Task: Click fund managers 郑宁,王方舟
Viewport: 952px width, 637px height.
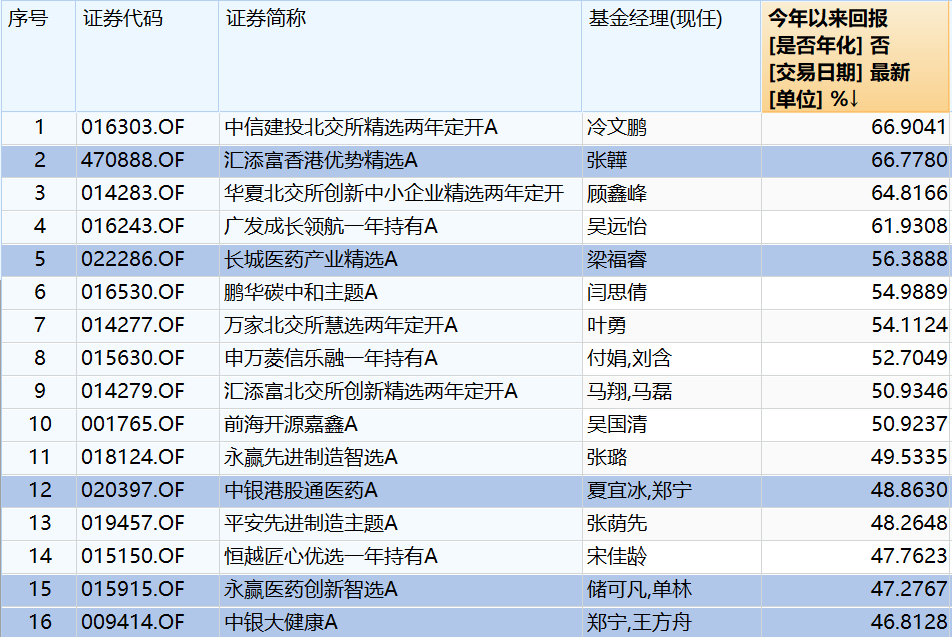Action: point(639,622)
